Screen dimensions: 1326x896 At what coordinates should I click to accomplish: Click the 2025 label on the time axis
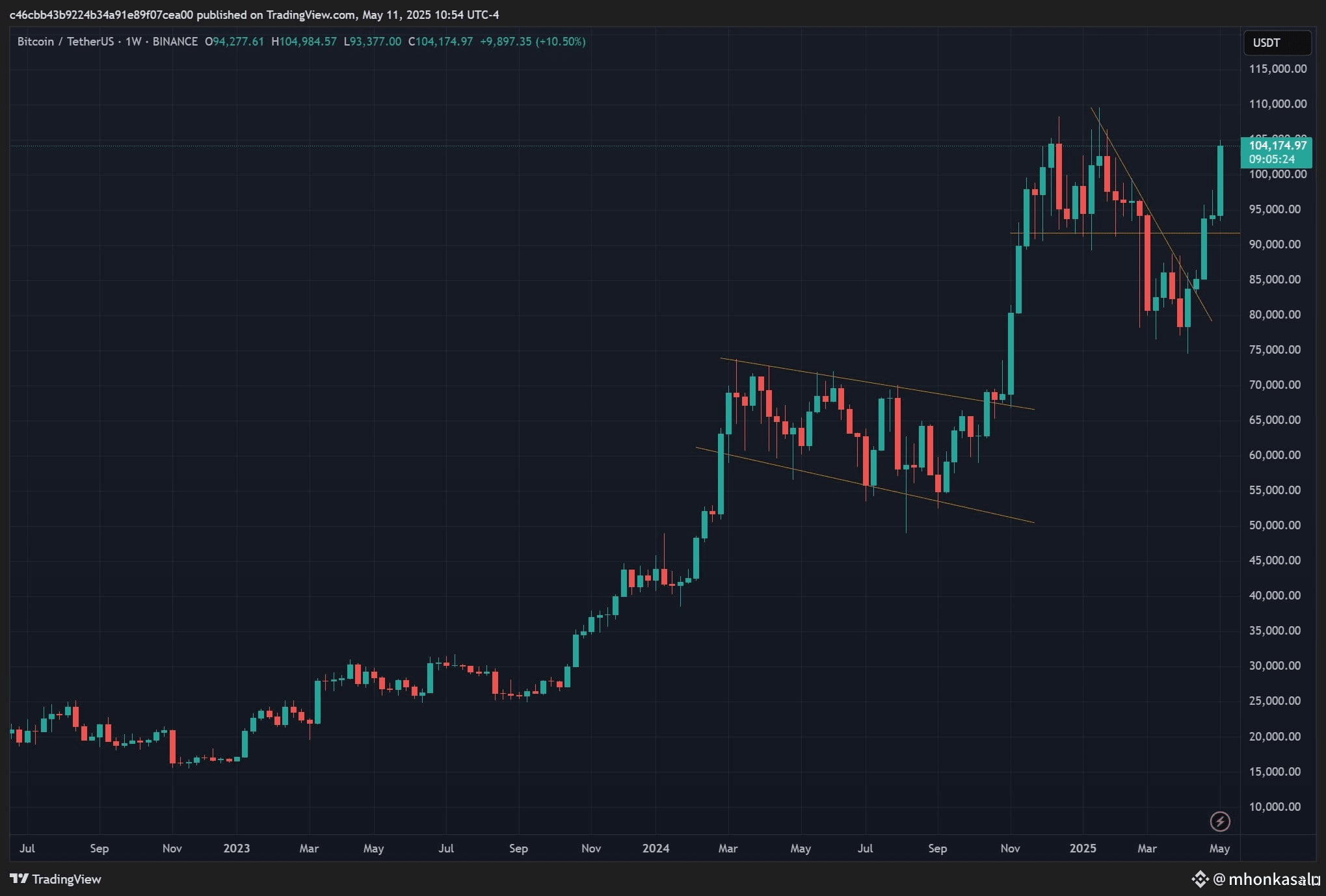coord(1083,849)
